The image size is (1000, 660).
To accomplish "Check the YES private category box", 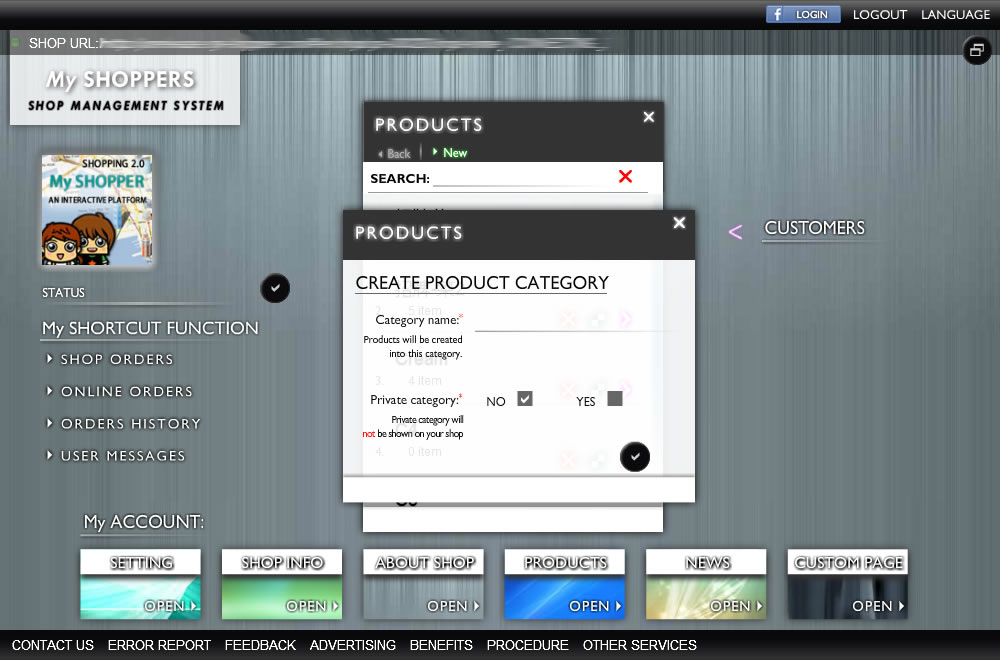I will point(614,399).
